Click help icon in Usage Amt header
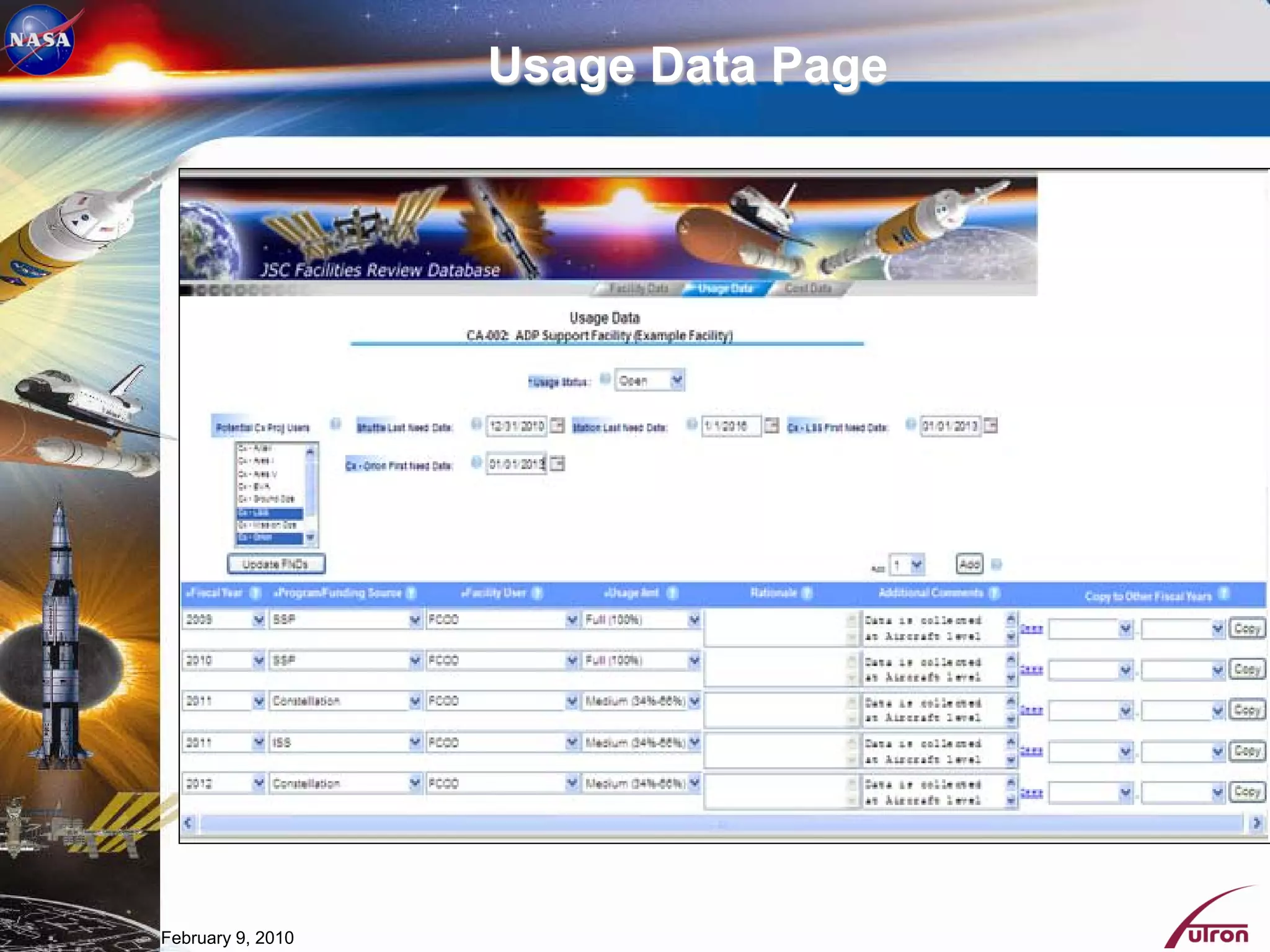The image size is (1270, 952). [672, 593]
